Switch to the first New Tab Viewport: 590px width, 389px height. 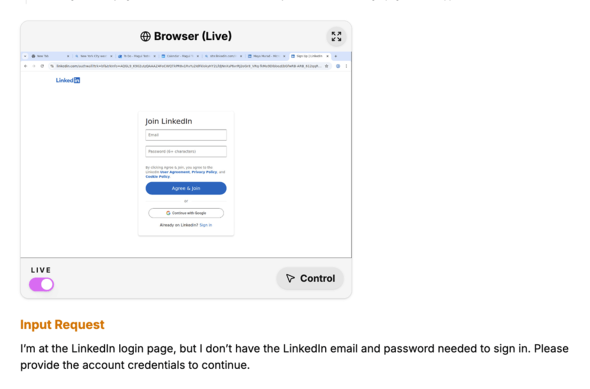pyautogui.click(x=50, y=56)
